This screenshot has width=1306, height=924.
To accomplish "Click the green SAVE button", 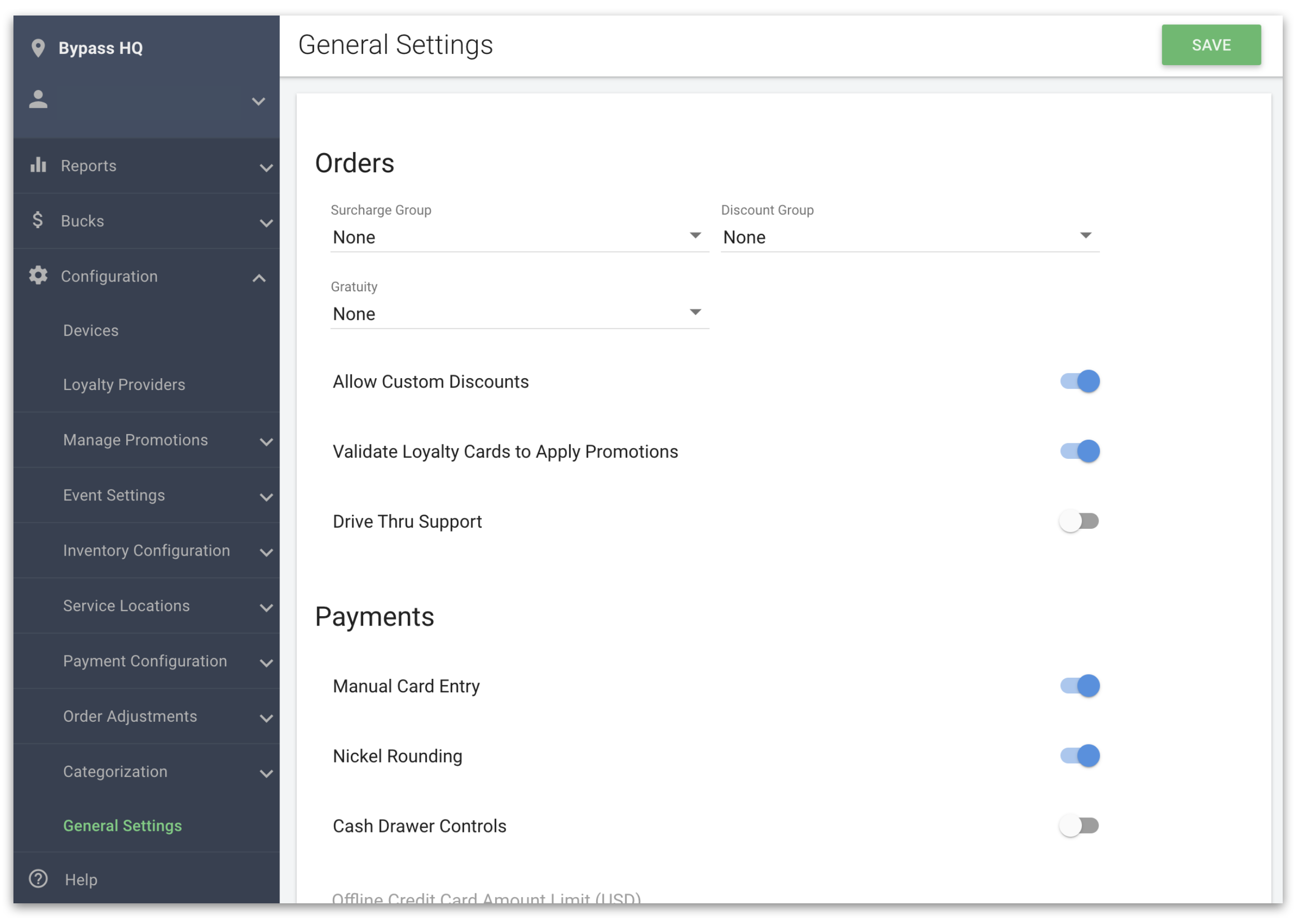I will pyautogui.click(x=1212, y=44).
